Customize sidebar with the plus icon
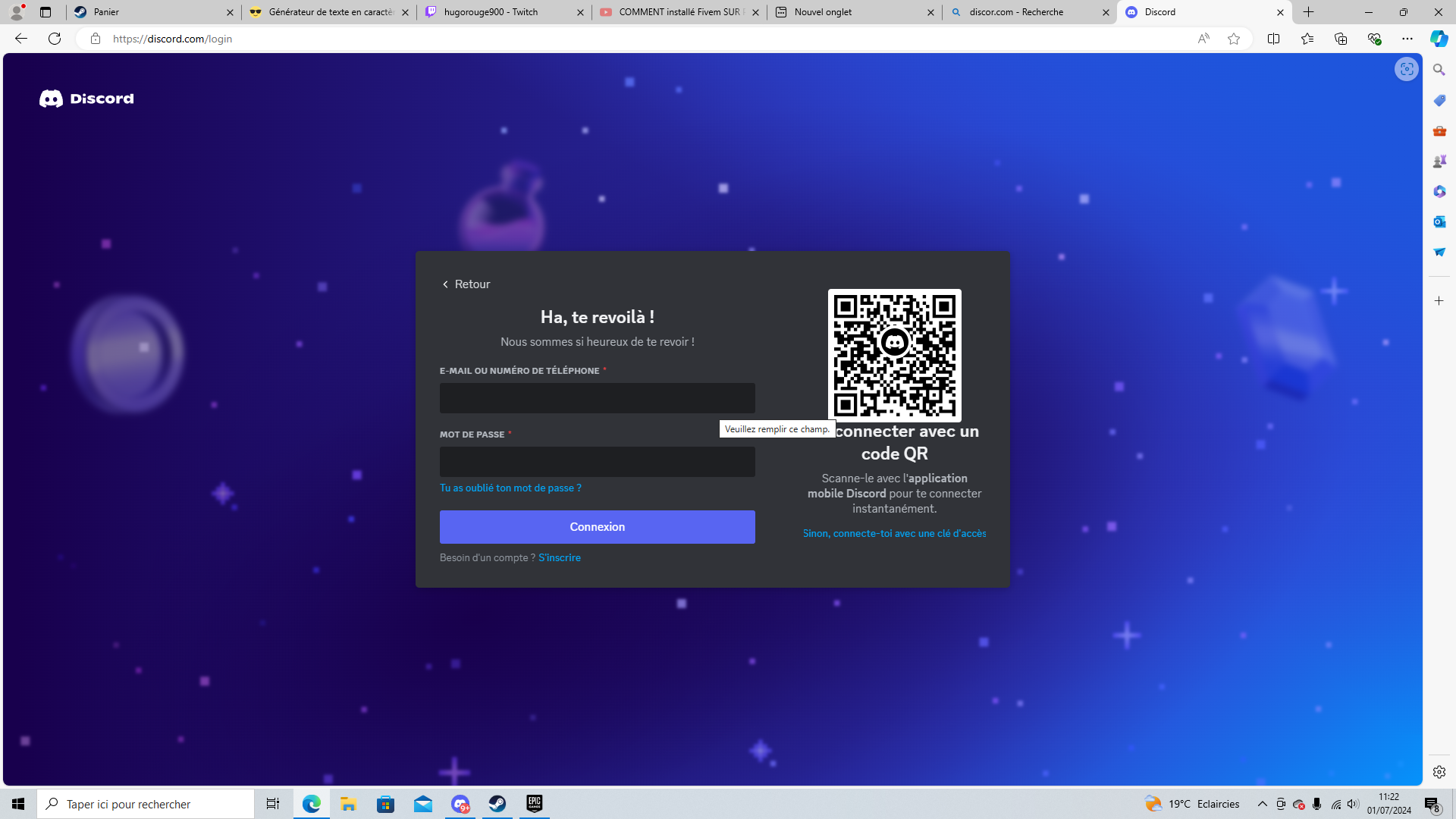The width and height of the screenshot is (1456, 819). 1439,301
